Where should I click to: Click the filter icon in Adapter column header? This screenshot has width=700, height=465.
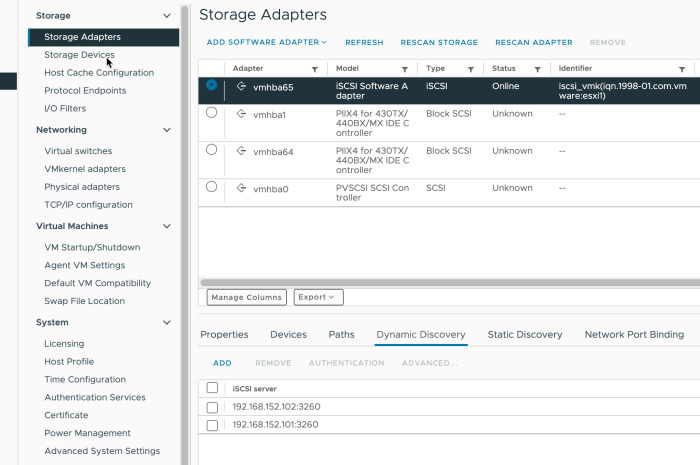point(315,69)
